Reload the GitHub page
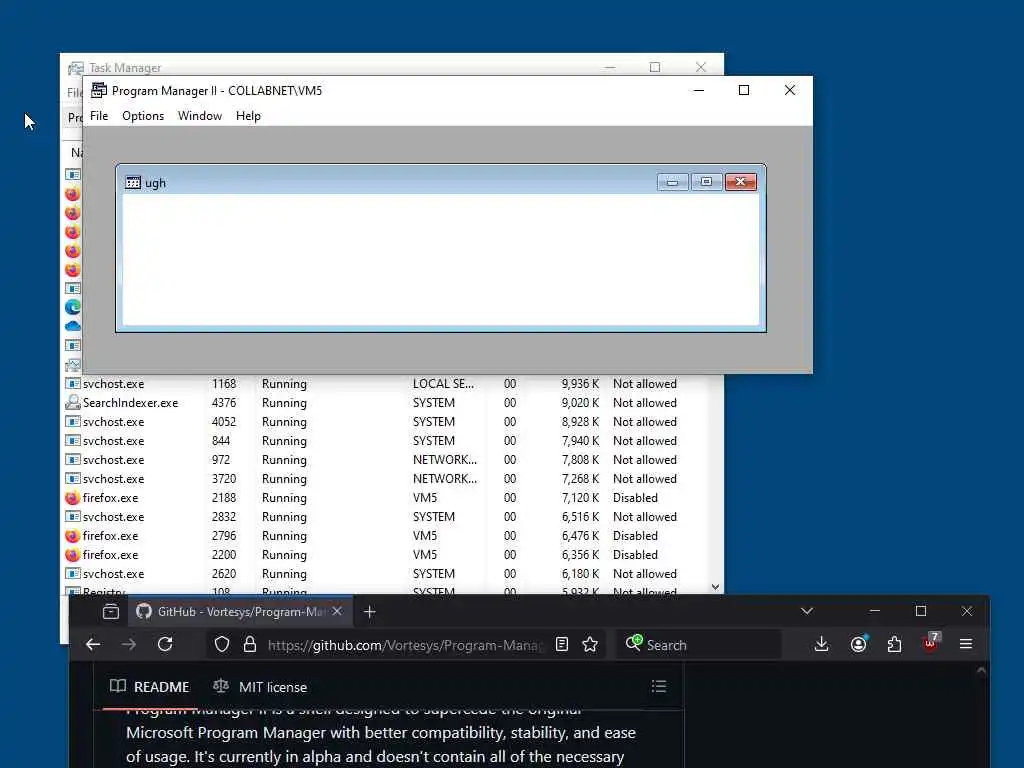 tap(165, 645)
